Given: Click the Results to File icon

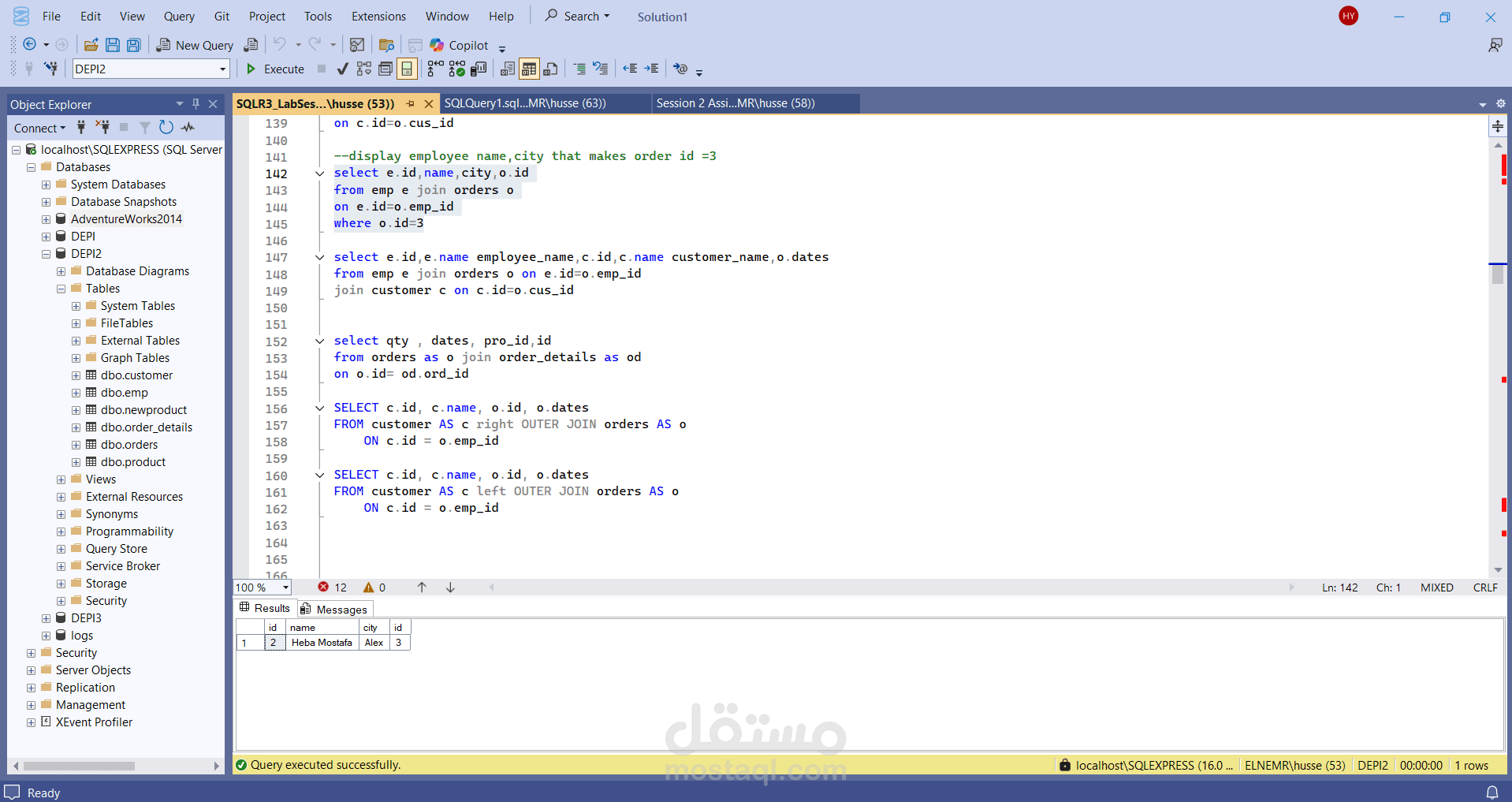Looking at the screenshot, I should click(x=550, y=69).
